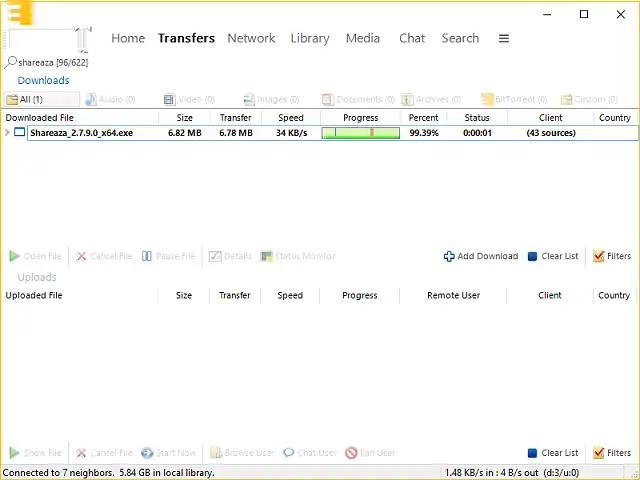Image resolution: width=640 pixels, height=480 pixels.
Task: Sort downloads by Downloaded File column
Action: pos(80,118)
